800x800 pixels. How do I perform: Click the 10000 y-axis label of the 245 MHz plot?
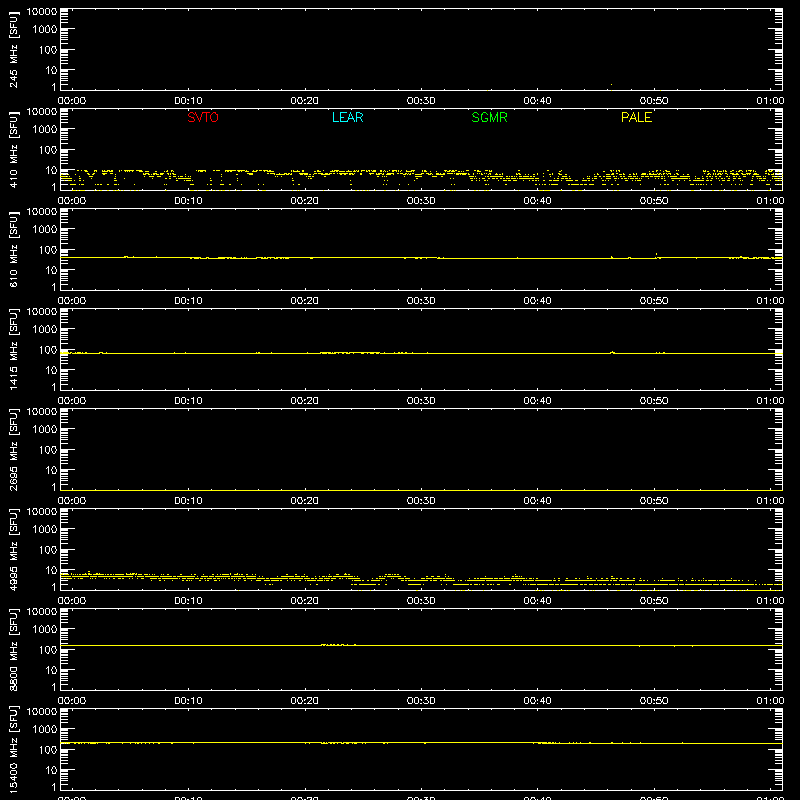pyautogui.click(x=42, y=12)
